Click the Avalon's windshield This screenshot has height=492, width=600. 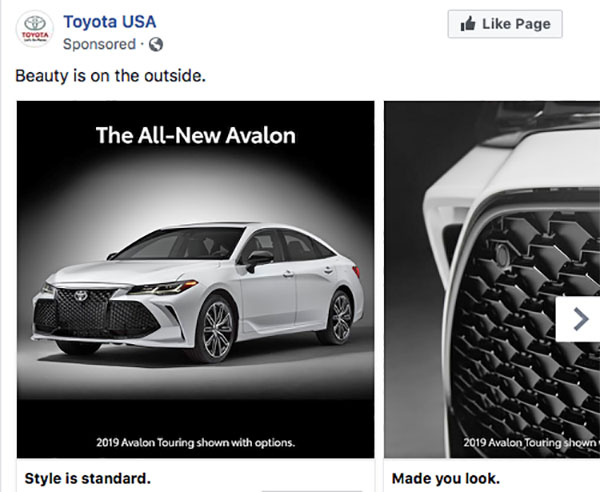pos(181,244)
